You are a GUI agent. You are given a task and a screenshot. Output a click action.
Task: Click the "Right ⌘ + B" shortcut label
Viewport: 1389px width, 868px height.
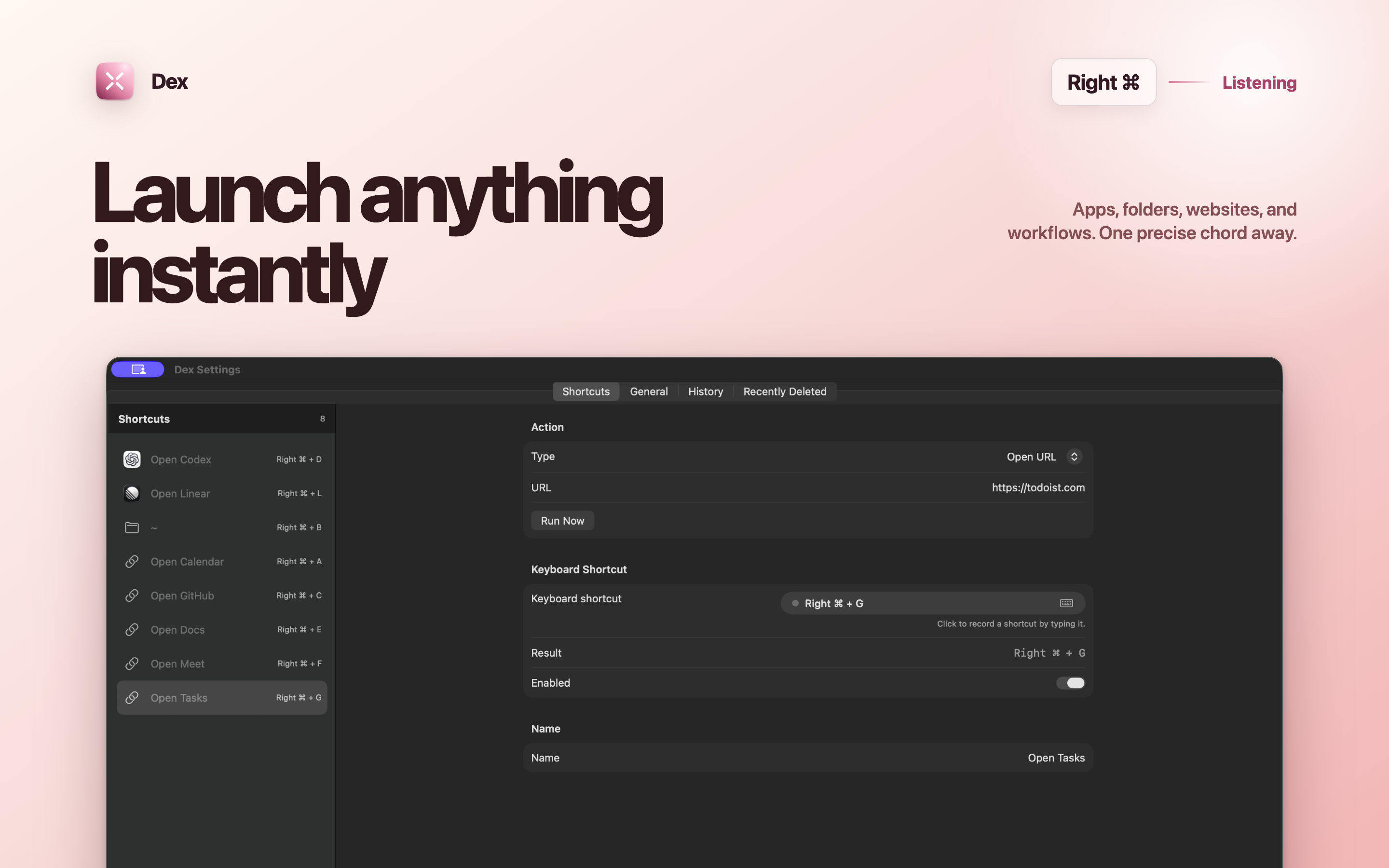click(x=299, y=527)
